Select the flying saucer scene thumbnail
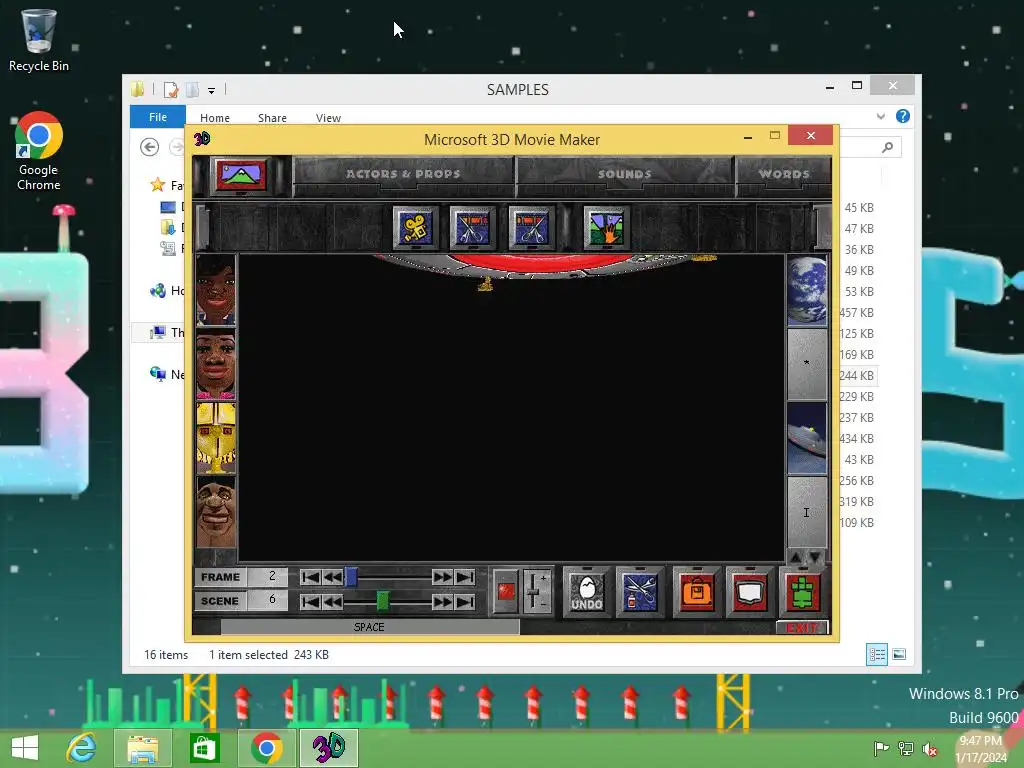Viewport: 1024px width, 768px height. 807,438
